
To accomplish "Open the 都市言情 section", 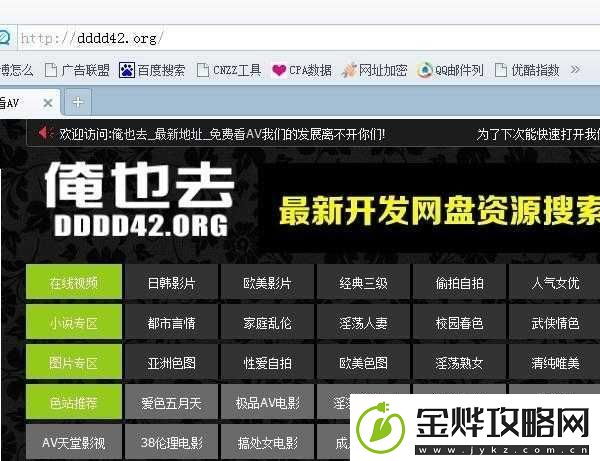I will point(171,322).
